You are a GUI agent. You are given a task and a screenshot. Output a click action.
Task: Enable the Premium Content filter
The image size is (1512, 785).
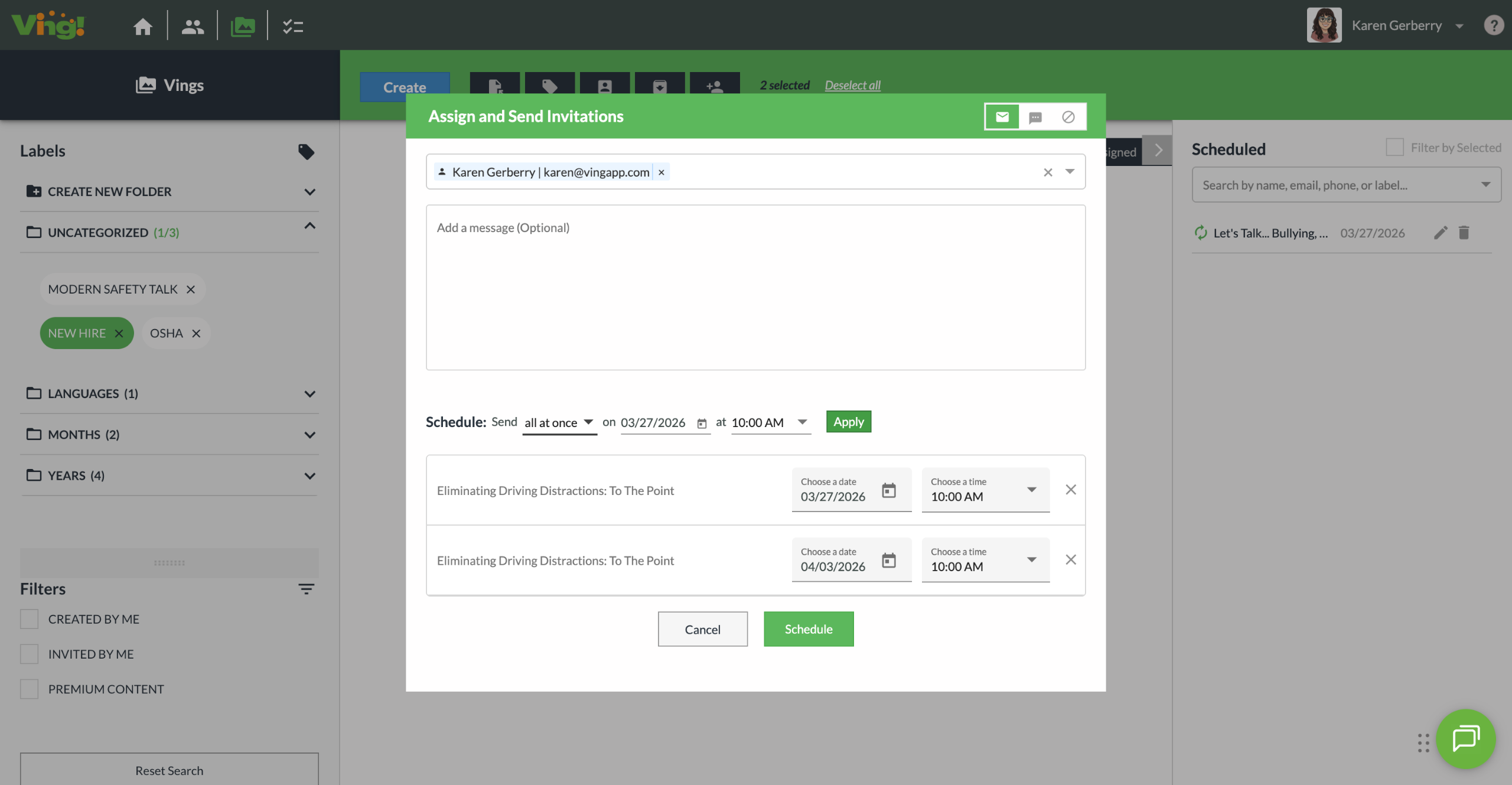[x=29, y=689]
